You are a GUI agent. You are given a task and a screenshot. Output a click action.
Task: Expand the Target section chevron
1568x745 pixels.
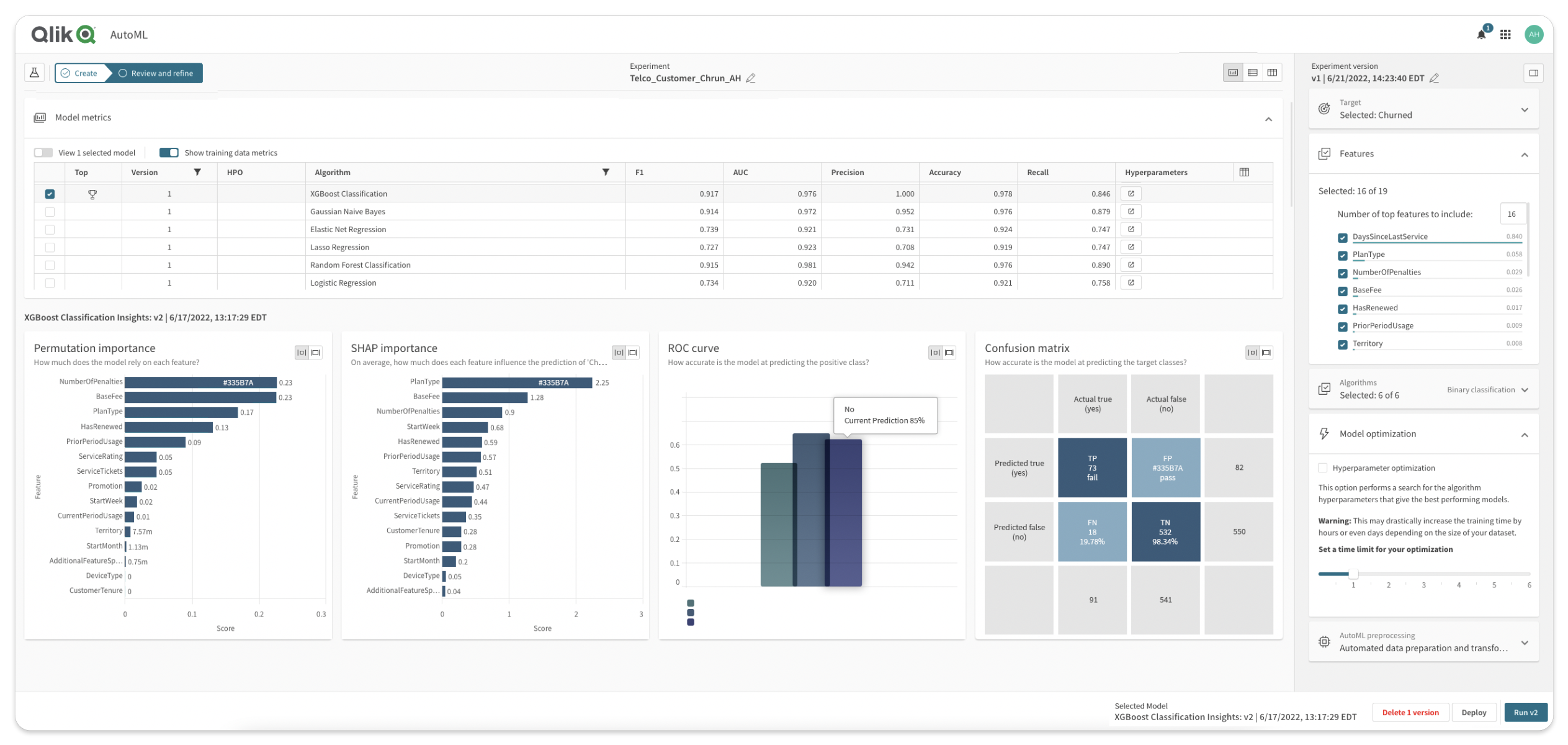[1525, 110]
